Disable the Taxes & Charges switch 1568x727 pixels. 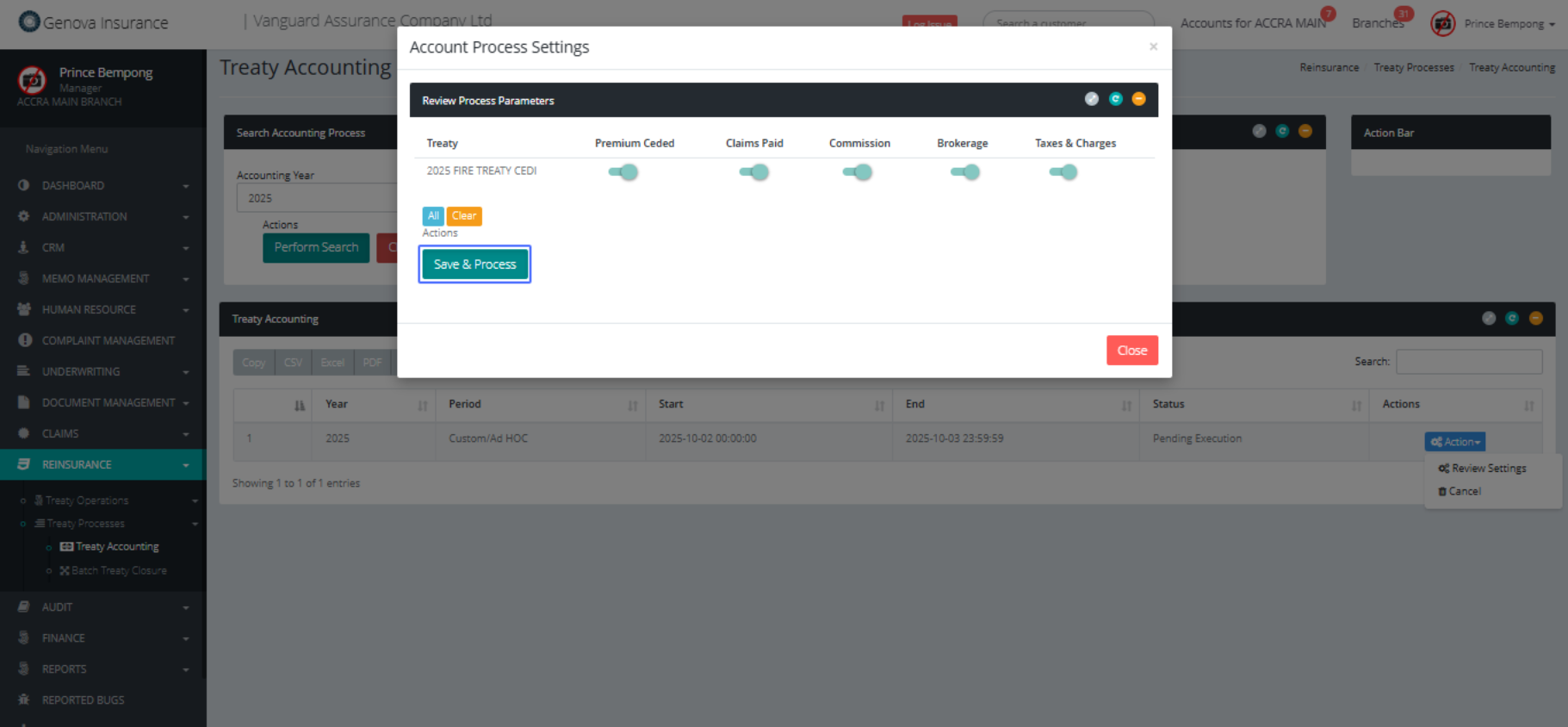(x=1063, y=172)
